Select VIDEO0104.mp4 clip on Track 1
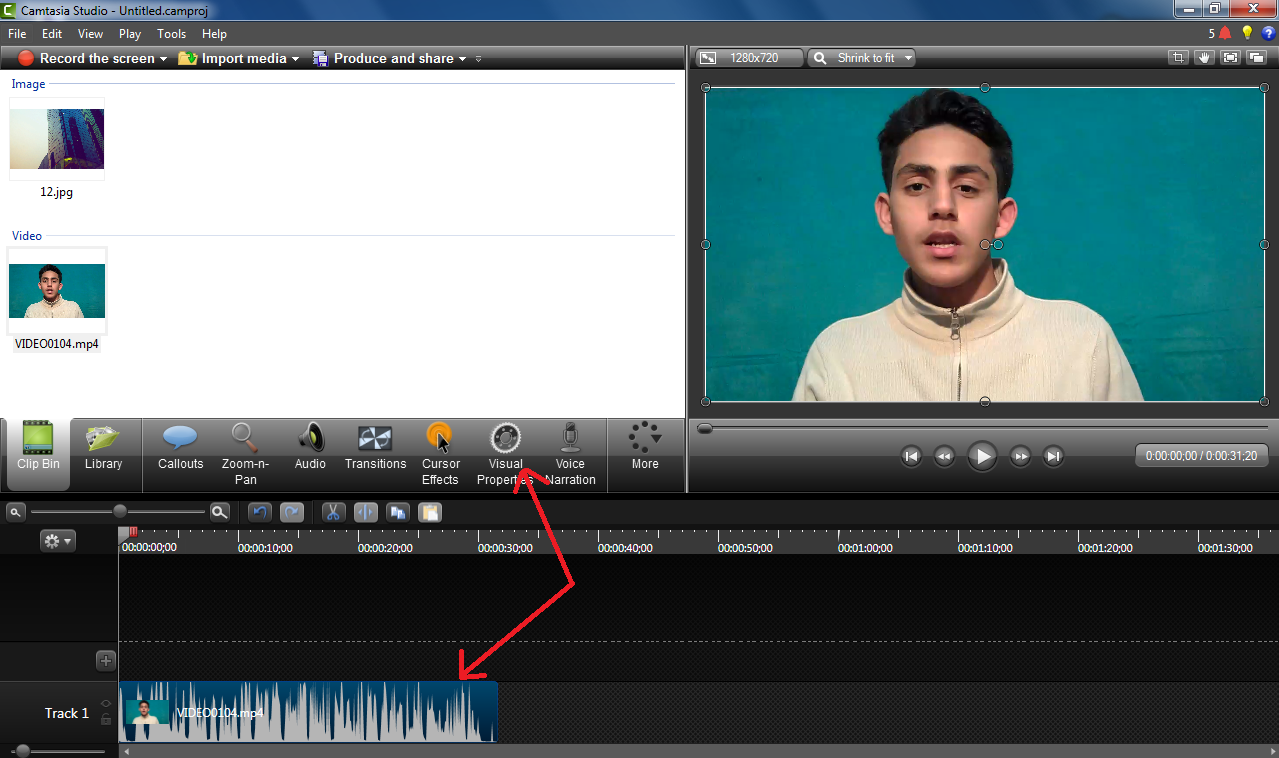Image resolution: width=1279 pixels, height=758 pixels. (308, 712)
